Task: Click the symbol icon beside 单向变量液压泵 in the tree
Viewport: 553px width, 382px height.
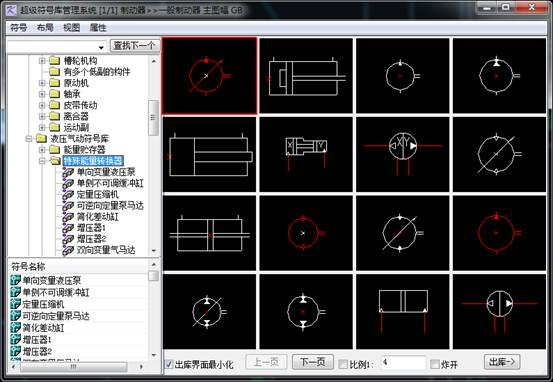Action: [68, 172]
